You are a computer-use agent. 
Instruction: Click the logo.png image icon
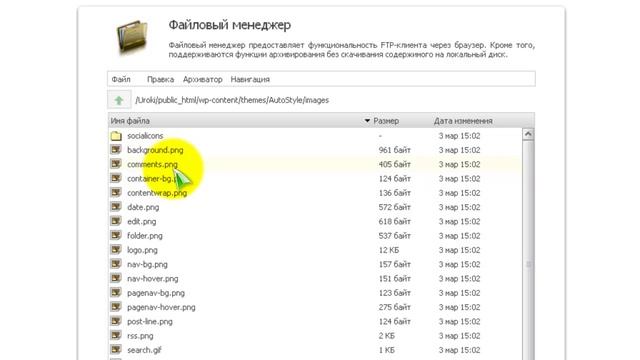(116, 250)
